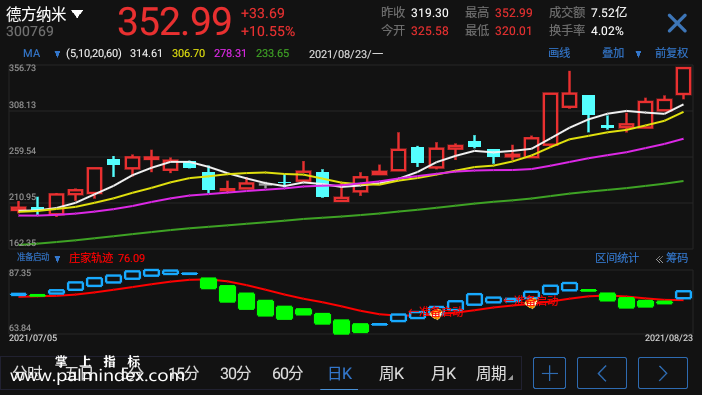702x395 pixels.
Task: Click the 画线 draw line button
Action: (x=559, y=53)
